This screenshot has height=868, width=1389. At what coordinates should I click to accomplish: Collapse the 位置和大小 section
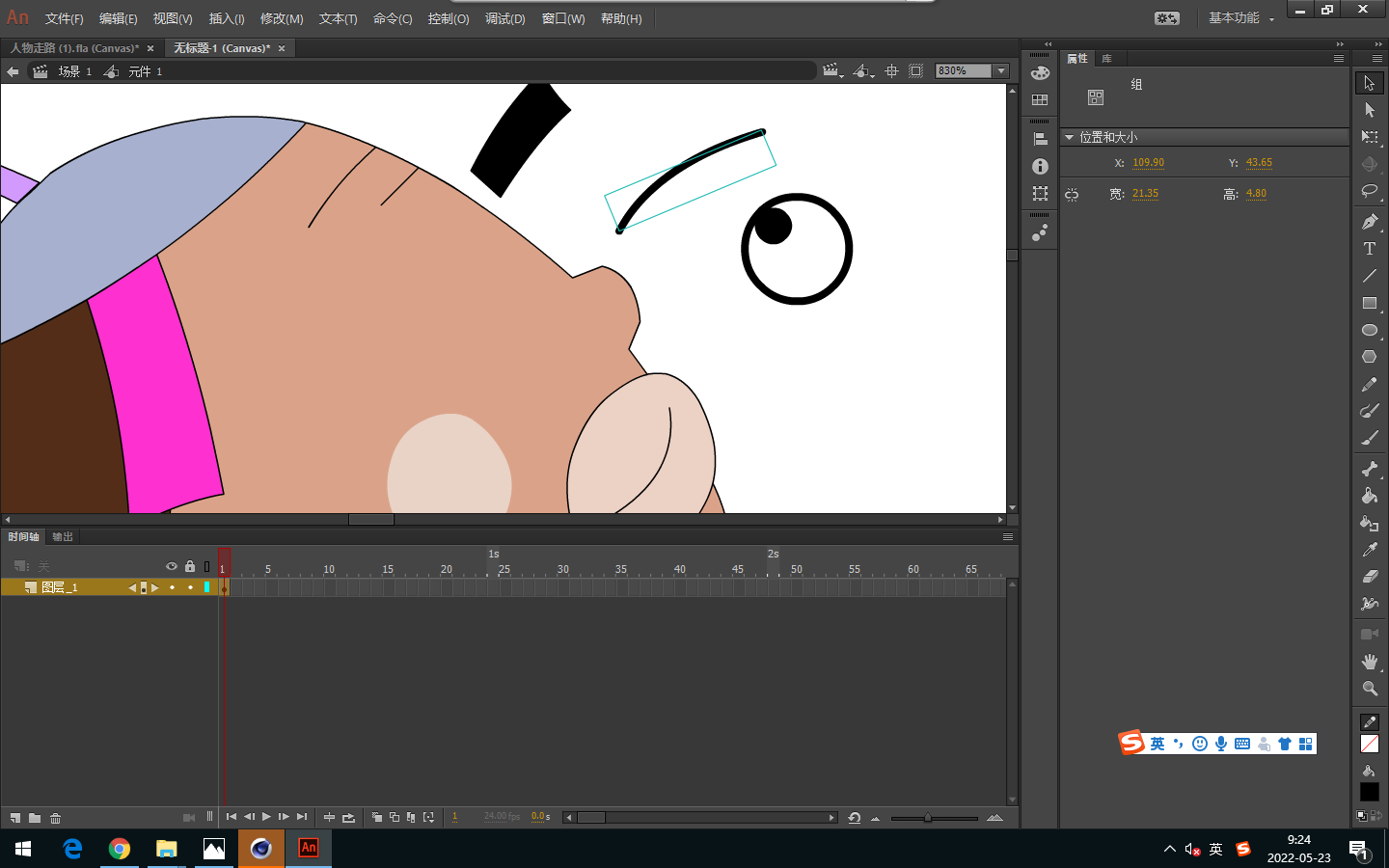point(1069,138)
